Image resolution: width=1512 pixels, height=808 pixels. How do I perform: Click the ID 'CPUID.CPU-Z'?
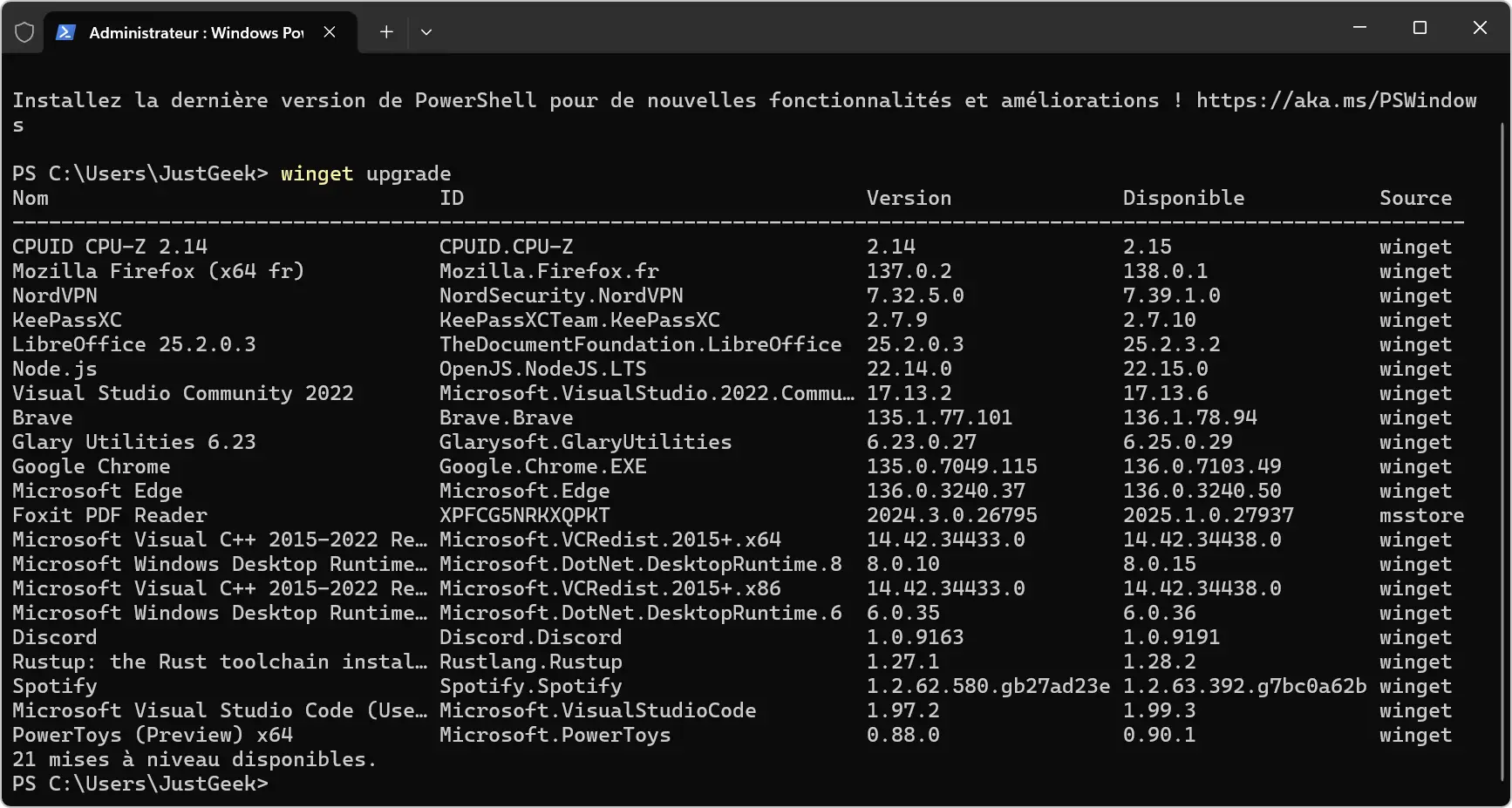click(x=507, y=247)
